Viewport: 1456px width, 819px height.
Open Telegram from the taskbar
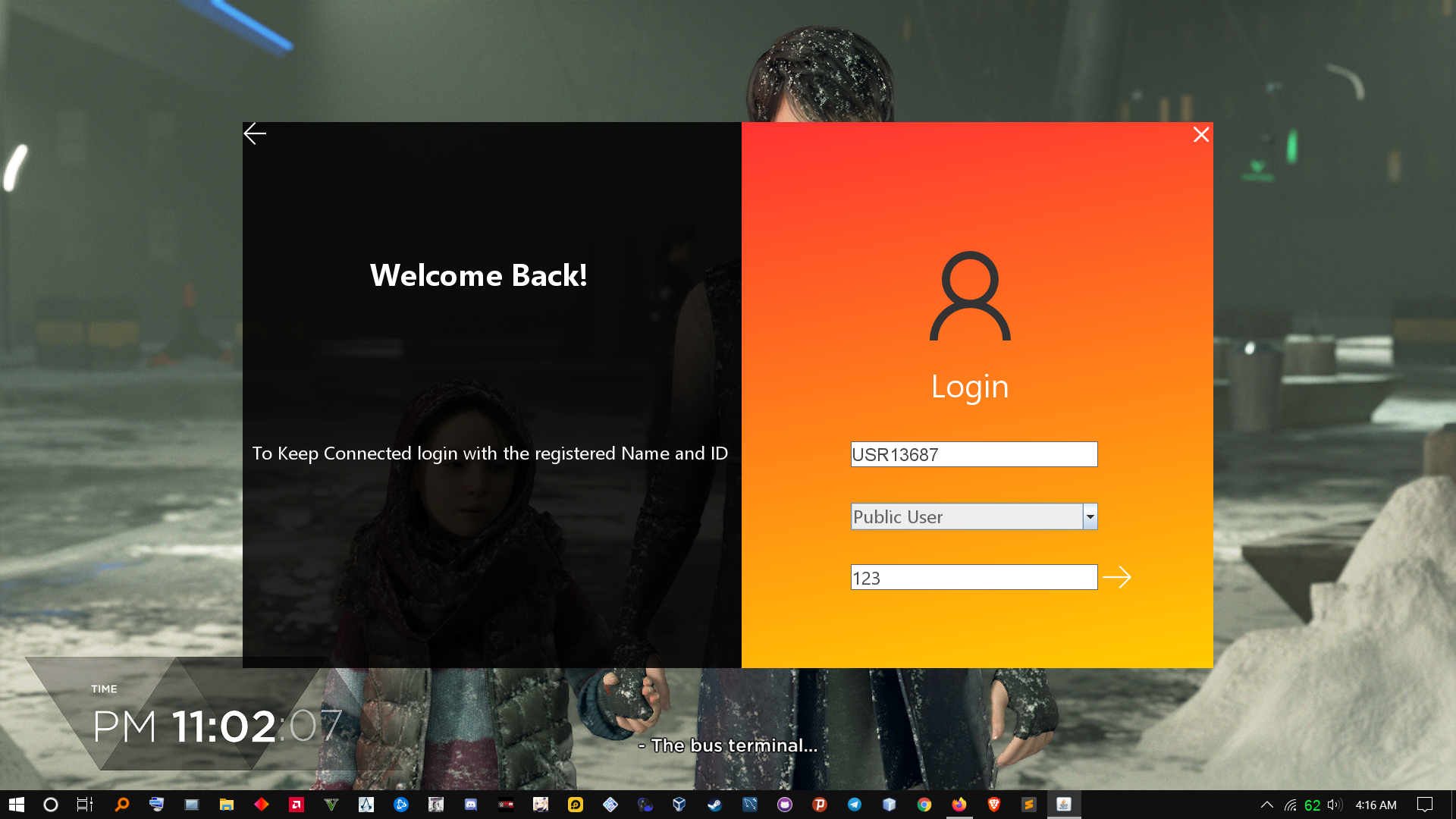click(855, 805)
